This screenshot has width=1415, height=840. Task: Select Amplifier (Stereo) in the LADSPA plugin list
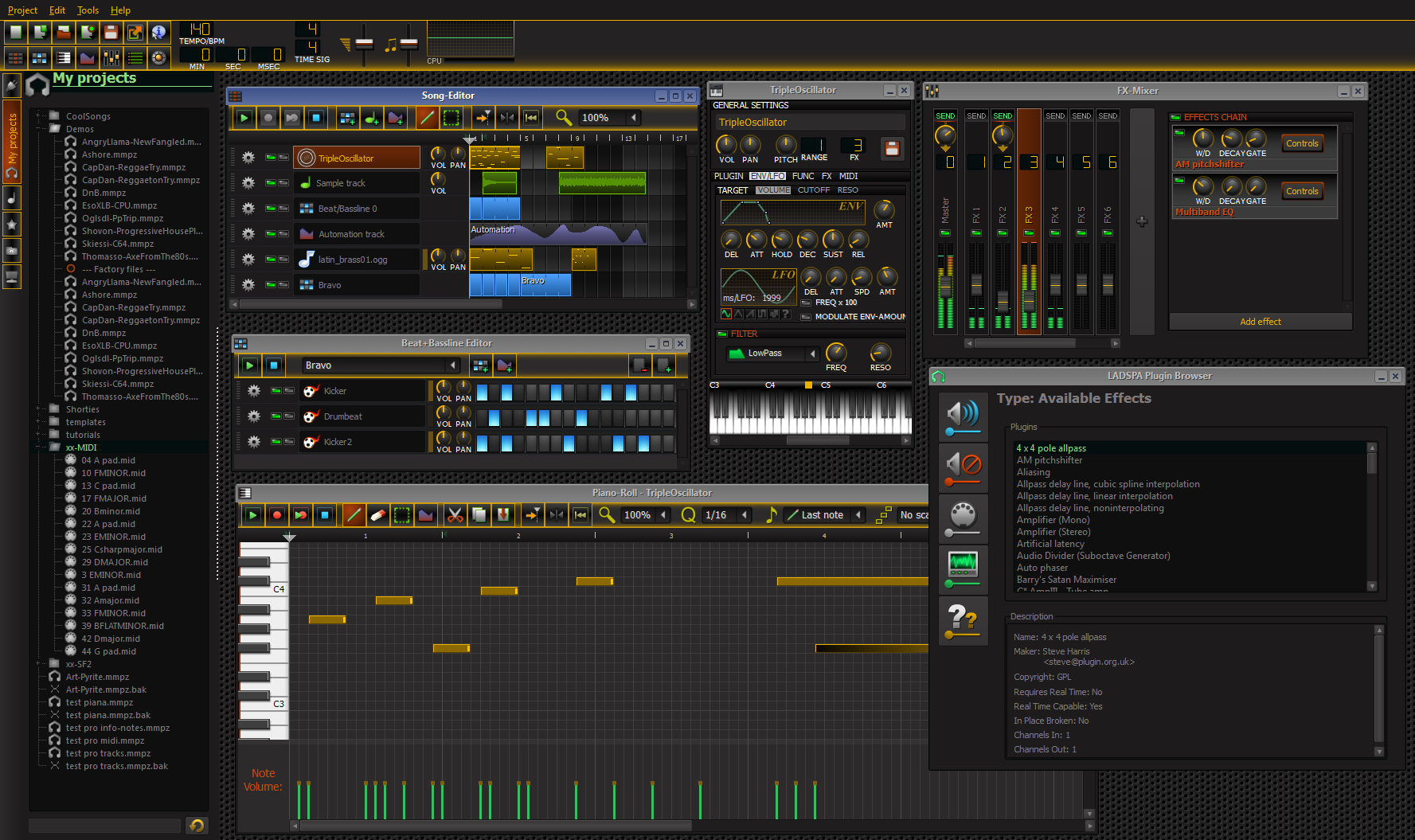point(1053,531)
